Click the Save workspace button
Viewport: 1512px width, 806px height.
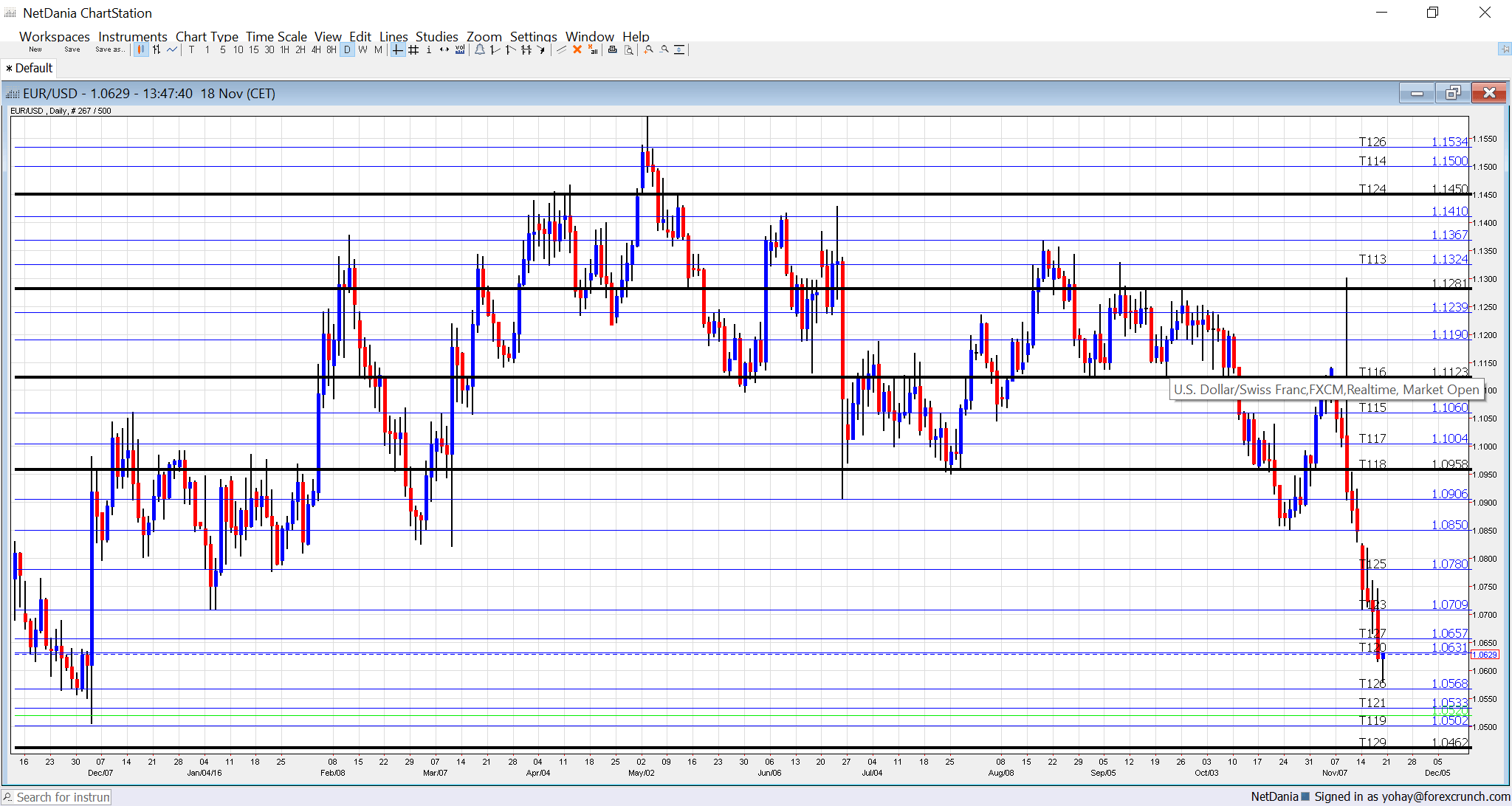pos(72,49)
